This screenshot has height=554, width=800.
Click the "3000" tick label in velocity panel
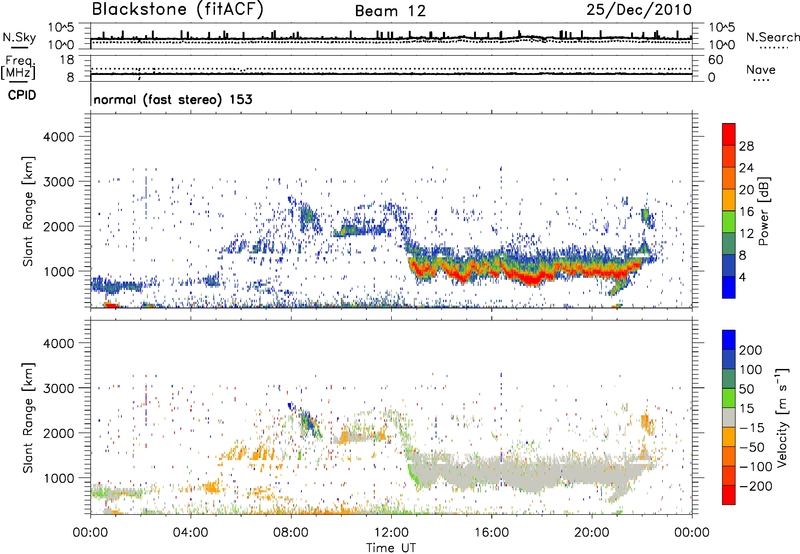pos(59,388)
